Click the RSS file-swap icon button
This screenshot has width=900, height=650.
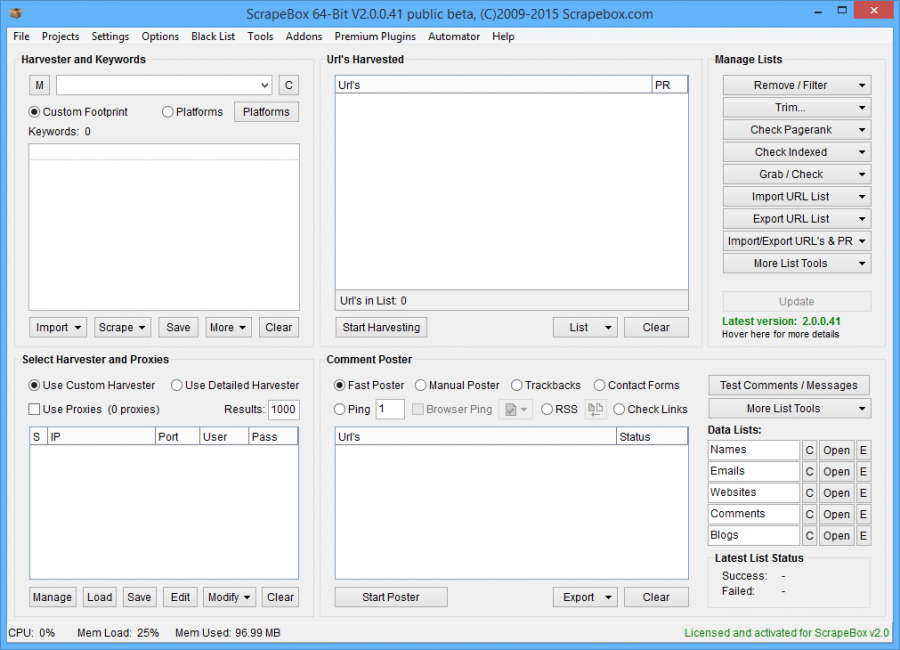(x=596, y=409)
